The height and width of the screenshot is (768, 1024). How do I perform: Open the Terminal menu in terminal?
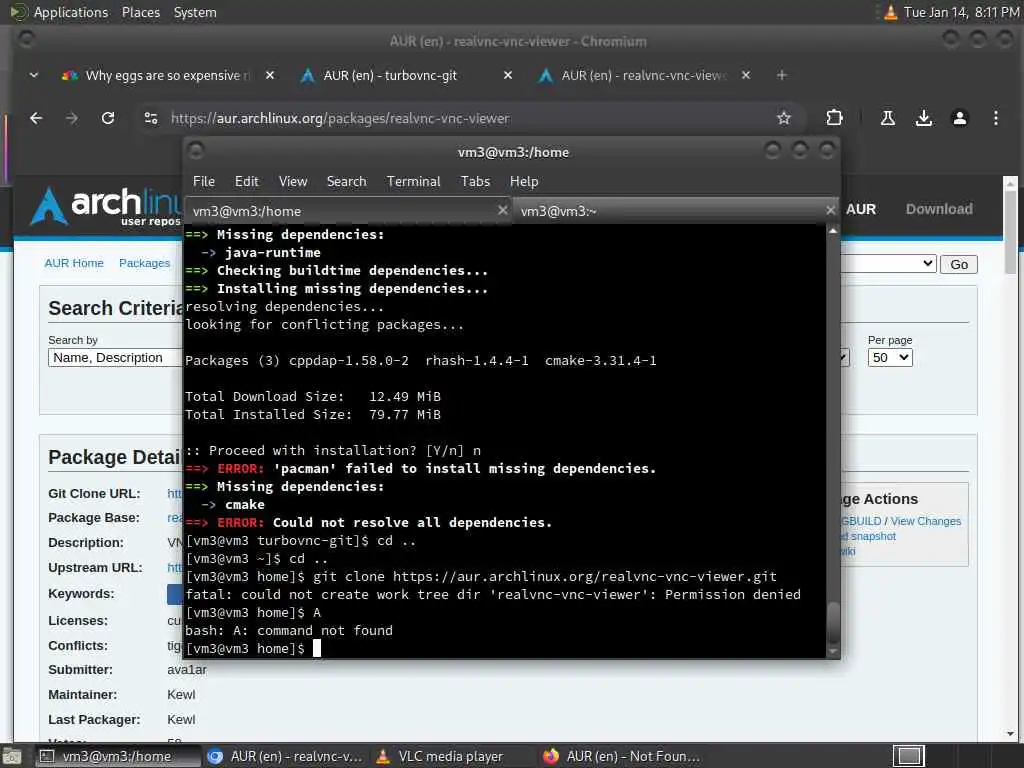pos(413,182)
